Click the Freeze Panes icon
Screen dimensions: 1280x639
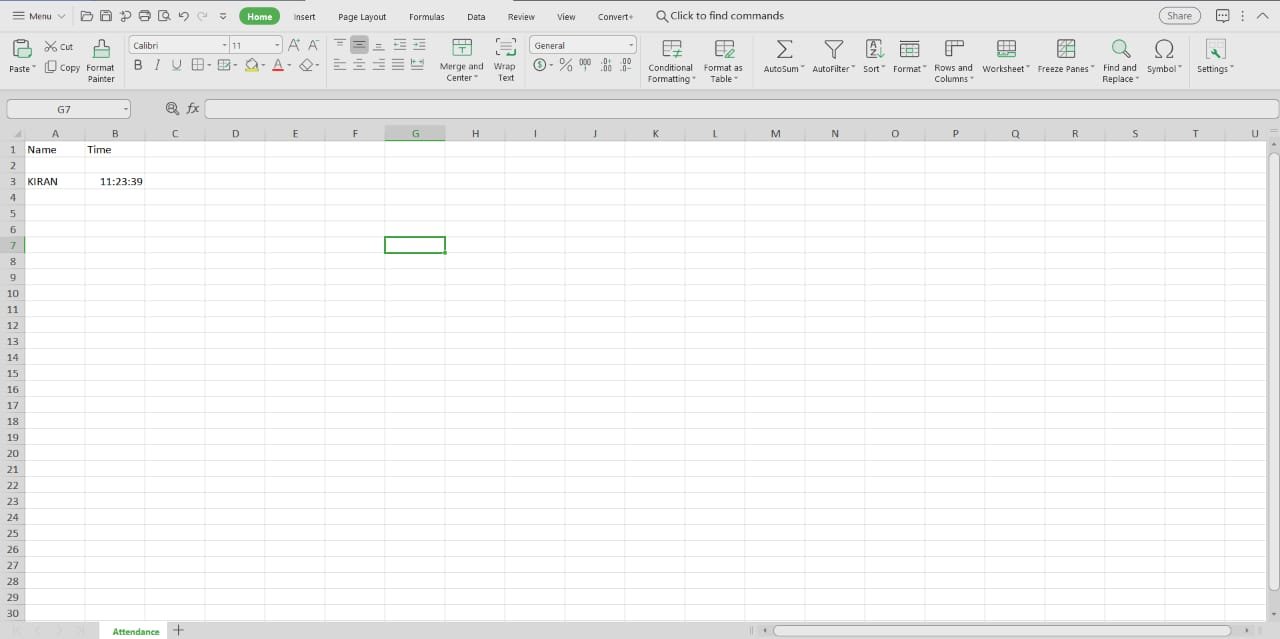click(x=1066, y=49)
